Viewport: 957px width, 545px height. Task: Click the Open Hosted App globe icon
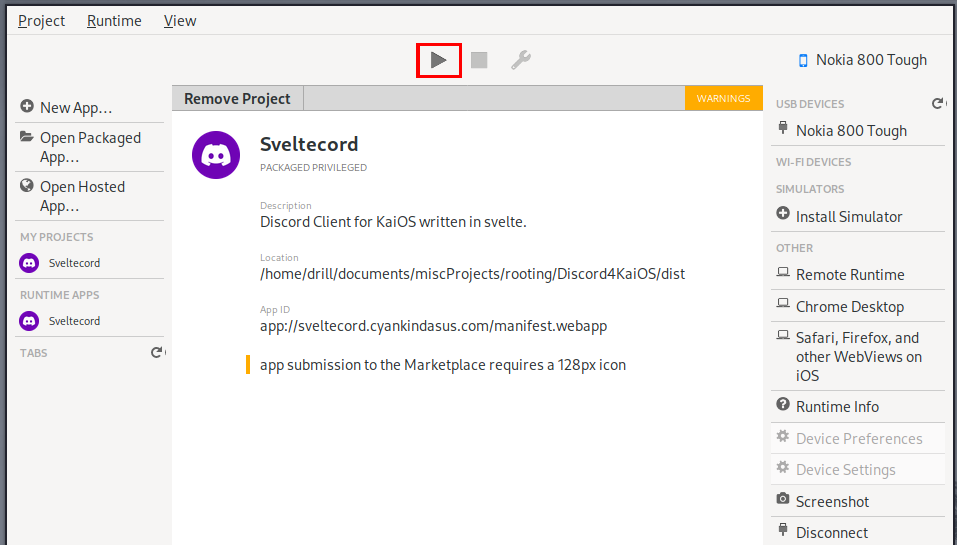click(26, 185)
